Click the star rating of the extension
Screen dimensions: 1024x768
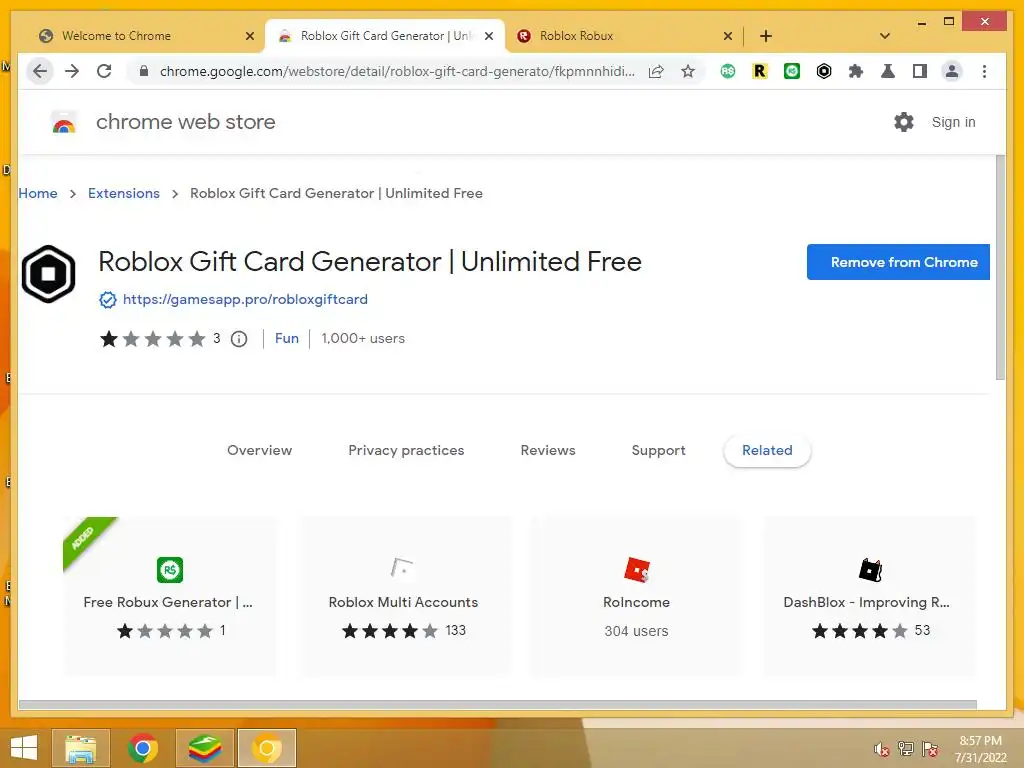coord(152,339)
